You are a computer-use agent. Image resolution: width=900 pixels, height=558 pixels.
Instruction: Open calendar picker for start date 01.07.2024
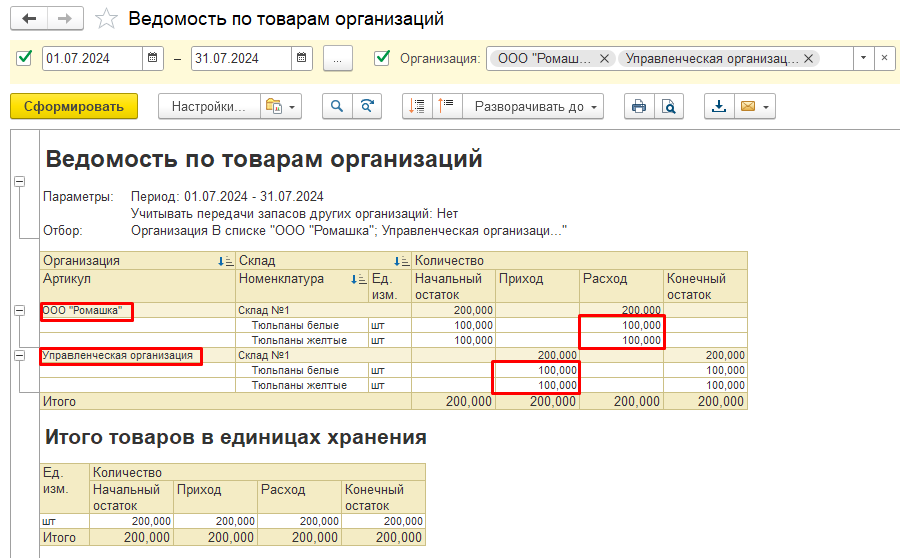[153, 58]
